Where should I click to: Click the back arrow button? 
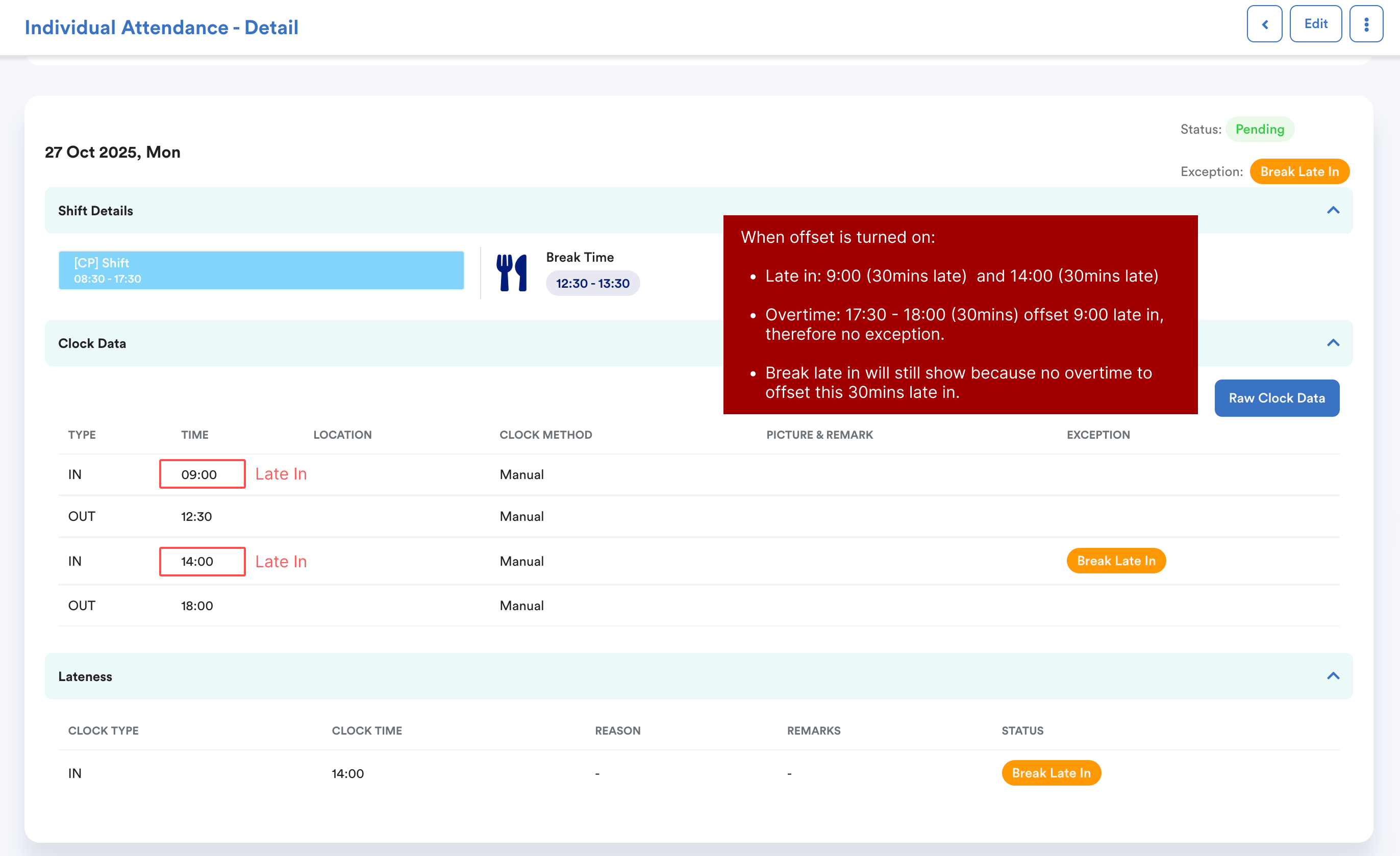point(1264,24)
